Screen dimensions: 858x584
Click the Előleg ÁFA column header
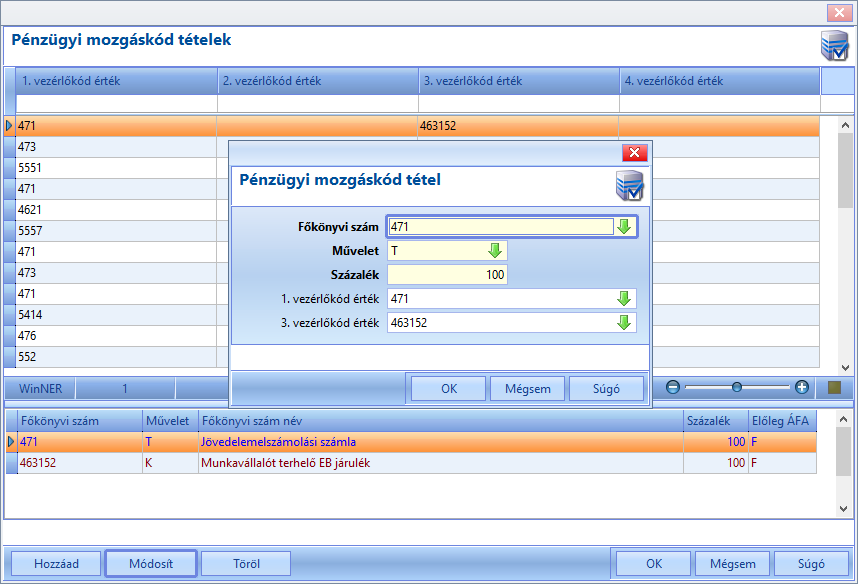coord(782,421)
